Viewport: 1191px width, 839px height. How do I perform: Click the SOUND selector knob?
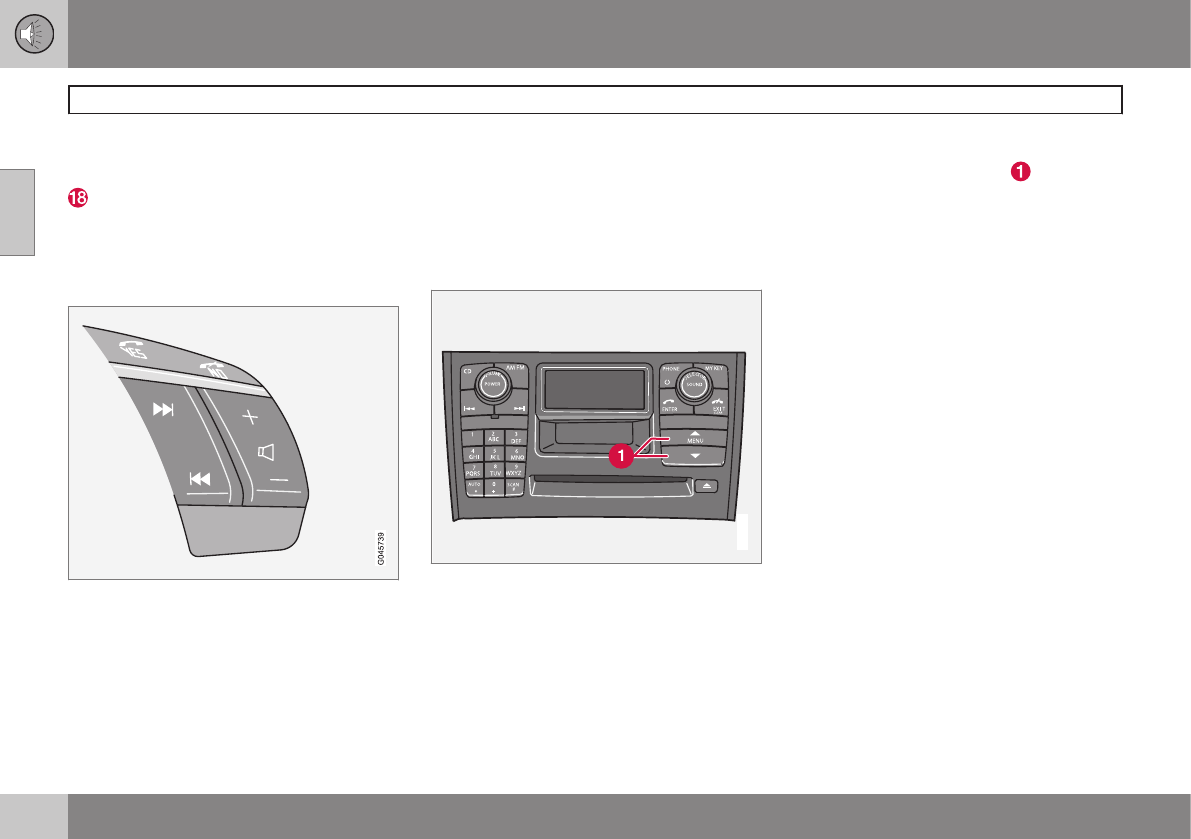coord(694,385)
